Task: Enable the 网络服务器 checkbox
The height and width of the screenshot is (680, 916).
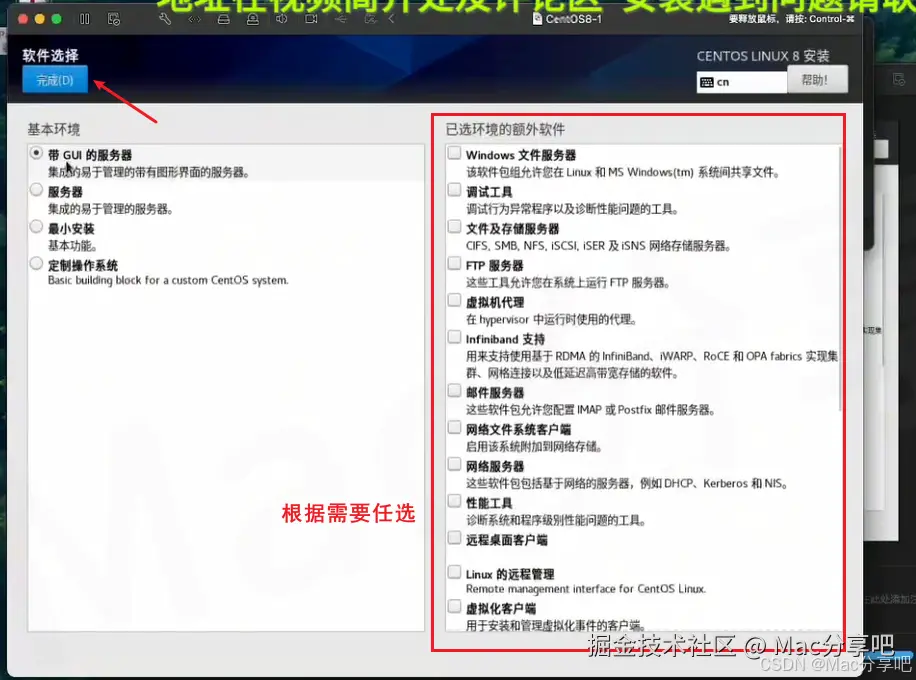Action: coord(453,466)
